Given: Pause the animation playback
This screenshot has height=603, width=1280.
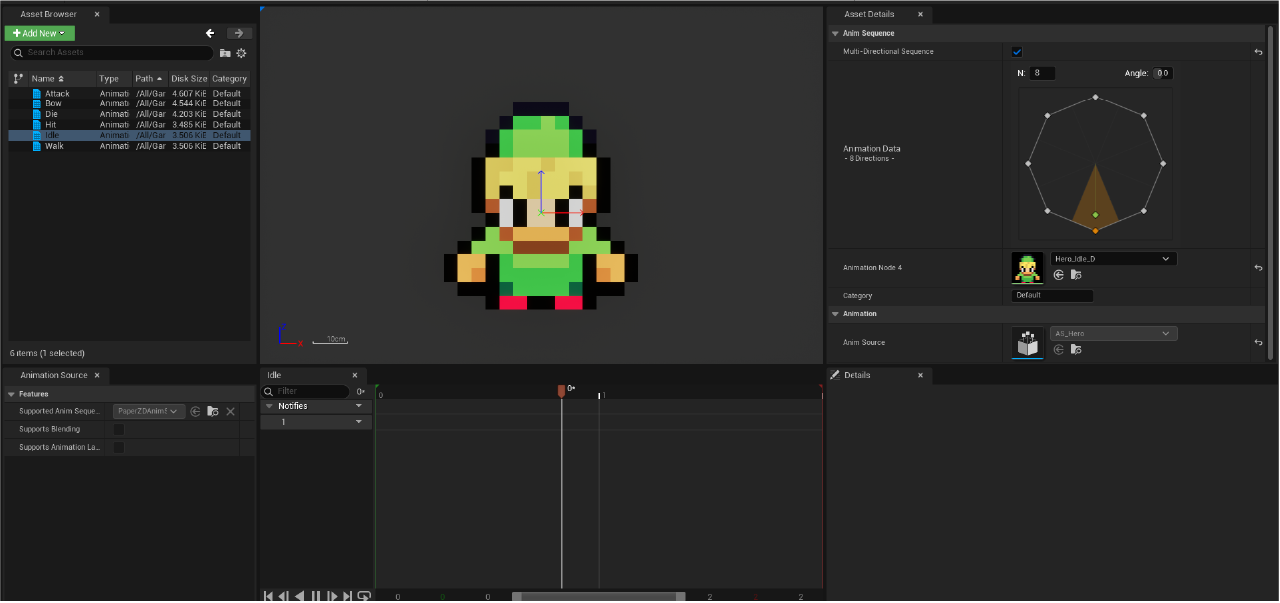Looking at the screenshot, I should click(316, 596).
